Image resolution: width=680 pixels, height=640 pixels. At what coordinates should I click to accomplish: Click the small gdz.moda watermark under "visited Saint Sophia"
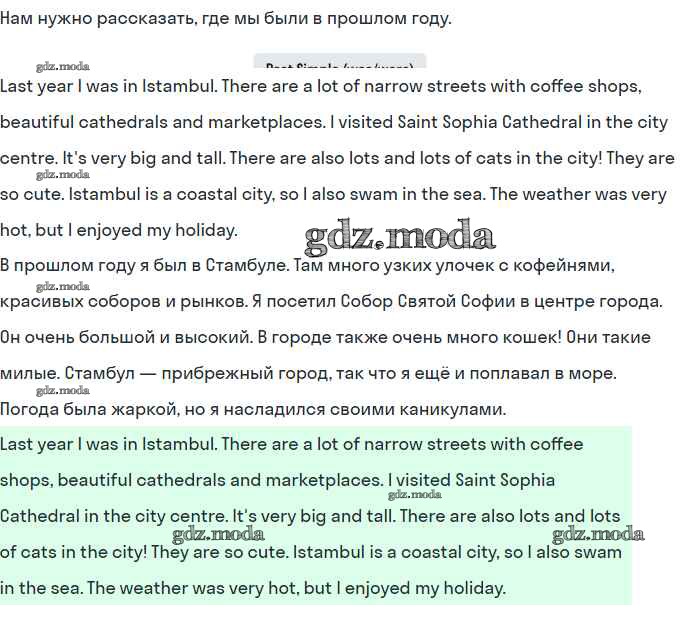(414, 494)
